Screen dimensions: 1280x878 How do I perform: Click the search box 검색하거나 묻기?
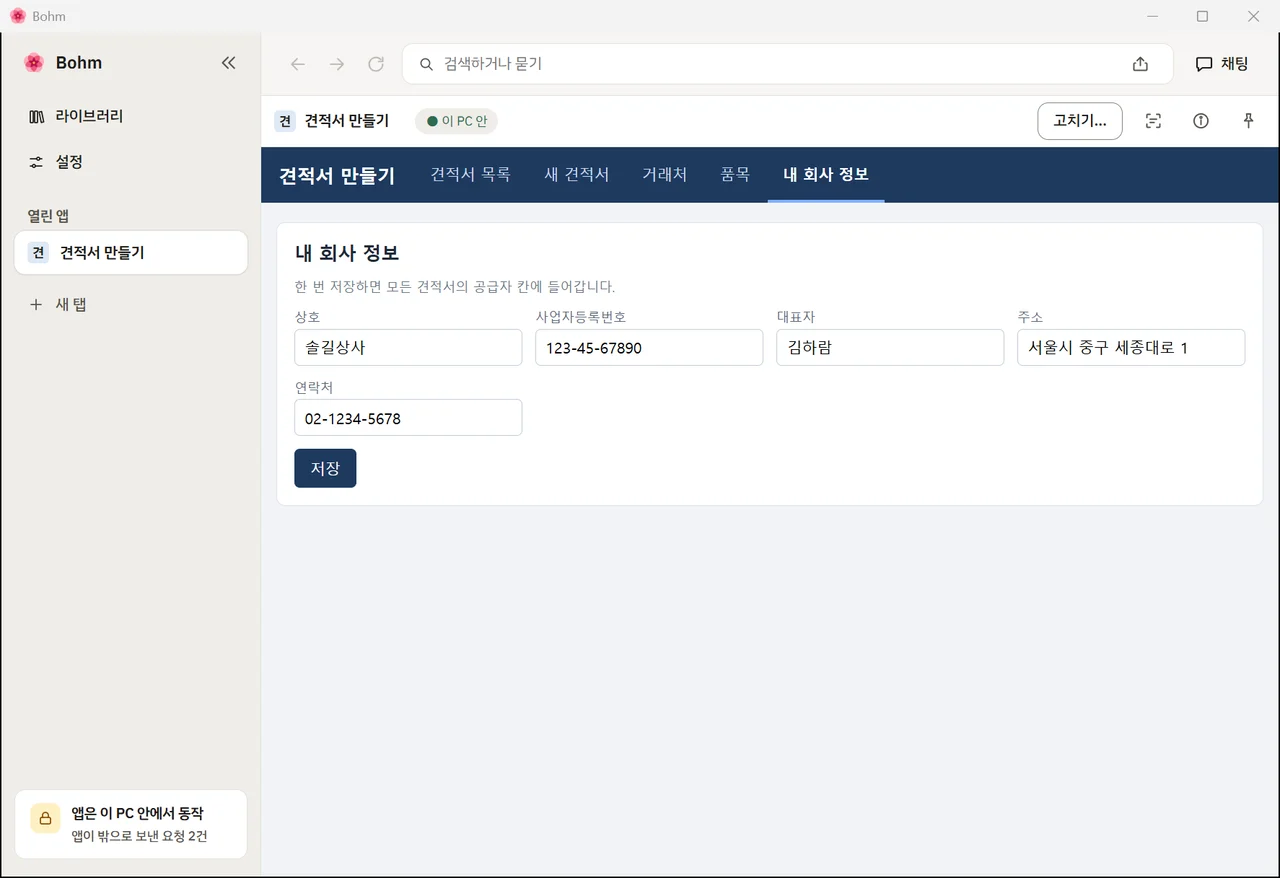click(x=787, y=64)
